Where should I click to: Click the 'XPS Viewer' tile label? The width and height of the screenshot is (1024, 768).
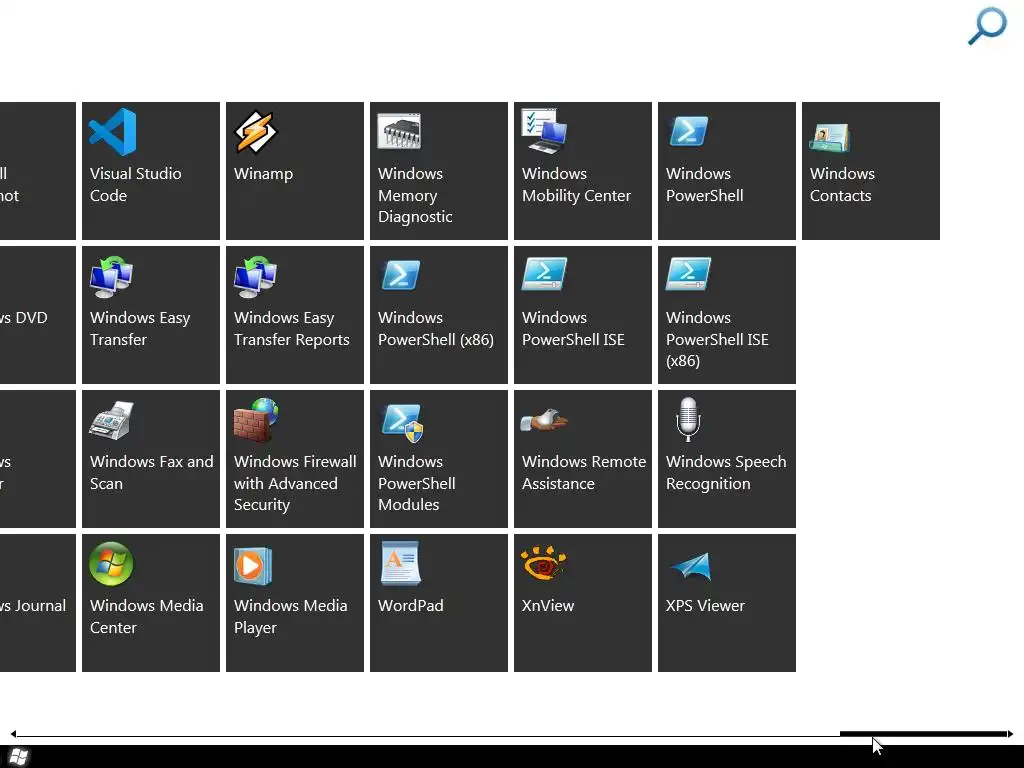pos(705,605)
